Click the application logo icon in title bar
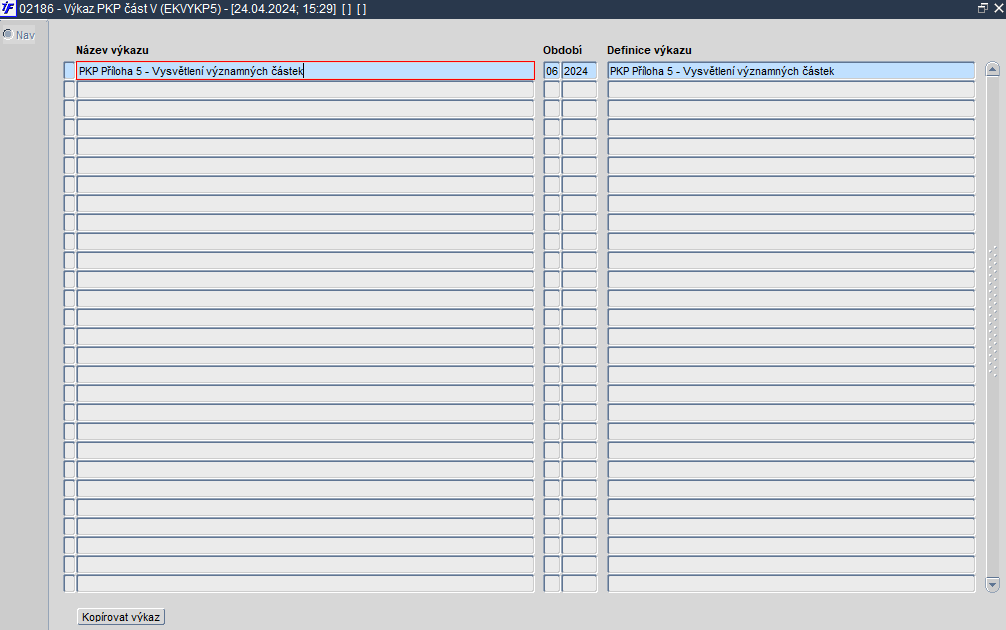Image resolution: width=1006 pixels, height=630 pixels. [x=8, y=8]
